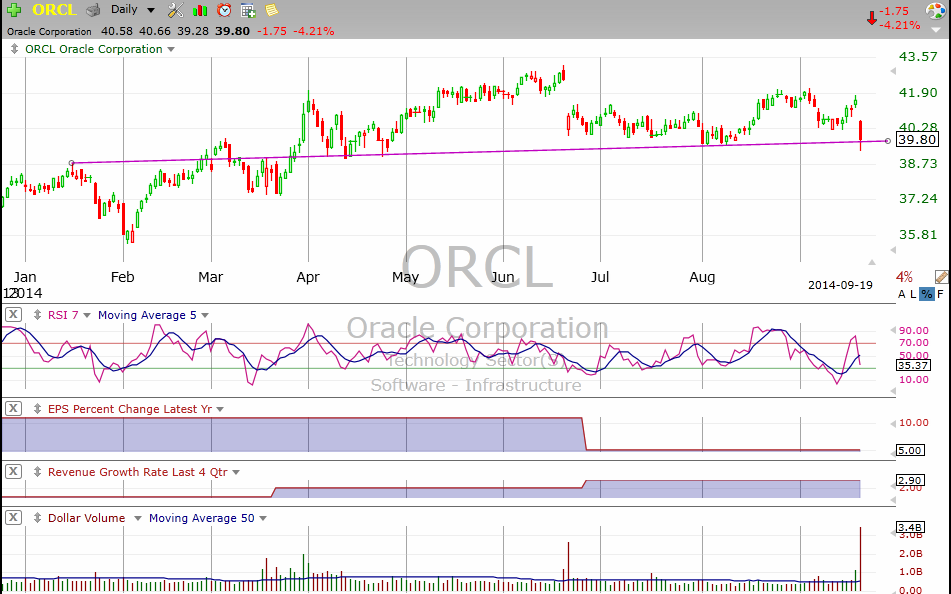This screenshot has width=951, height=594.
Task: Click the green plus add icon
Action: (x=14, y=10)
